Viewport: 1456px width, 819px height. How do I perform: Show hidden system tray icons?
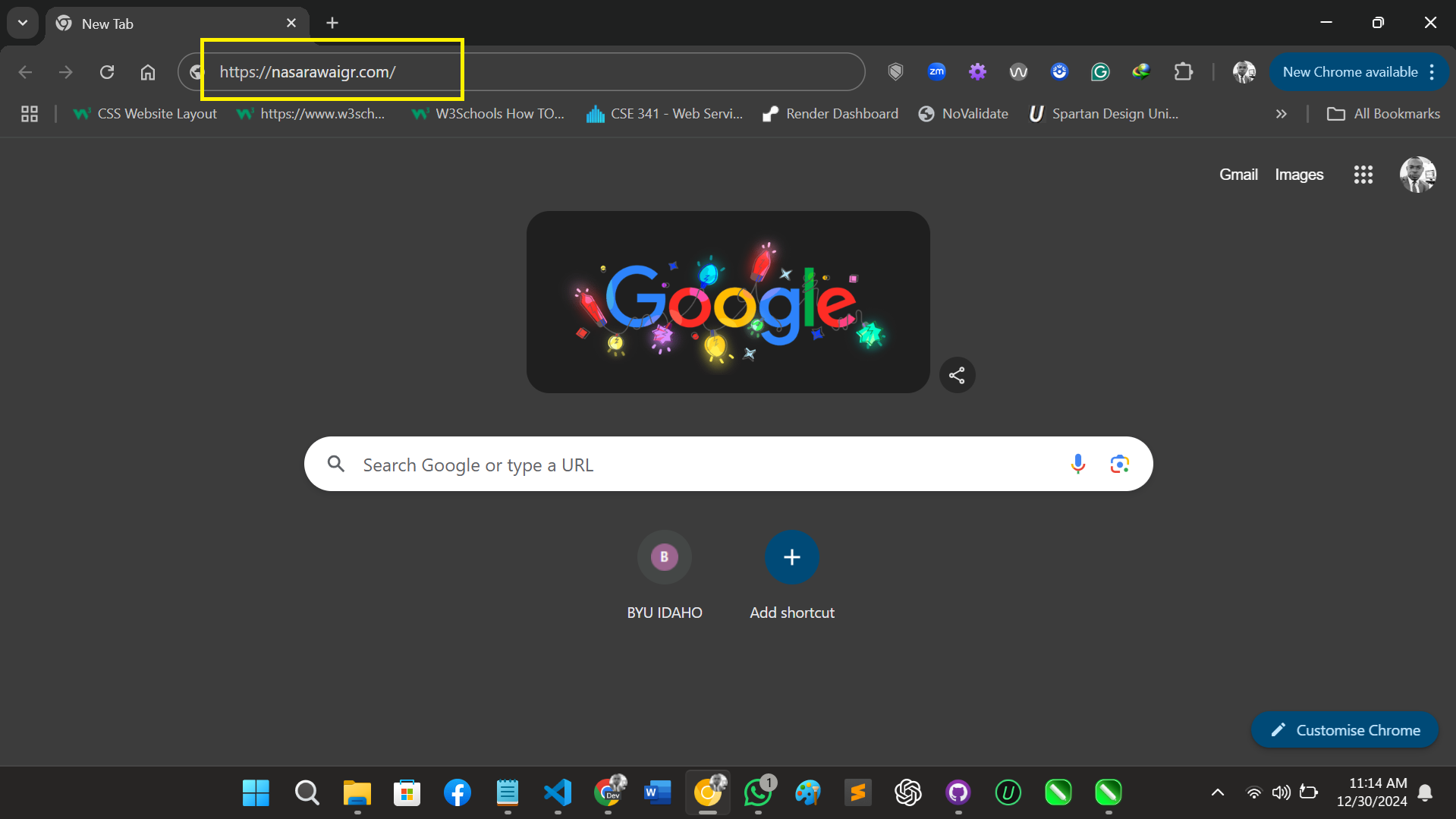pyautogui.click(x=1218, y=793)
